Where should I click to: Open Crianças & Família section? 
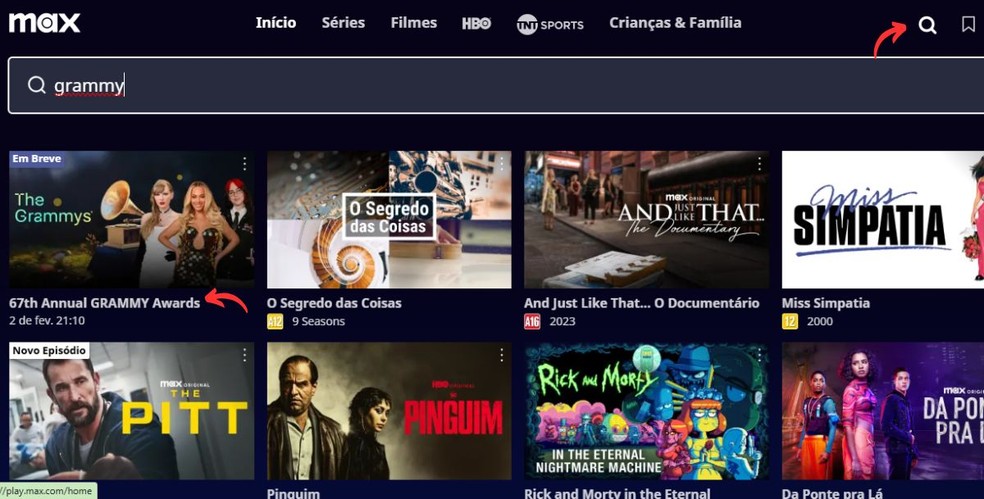click(x=675, y=23)
